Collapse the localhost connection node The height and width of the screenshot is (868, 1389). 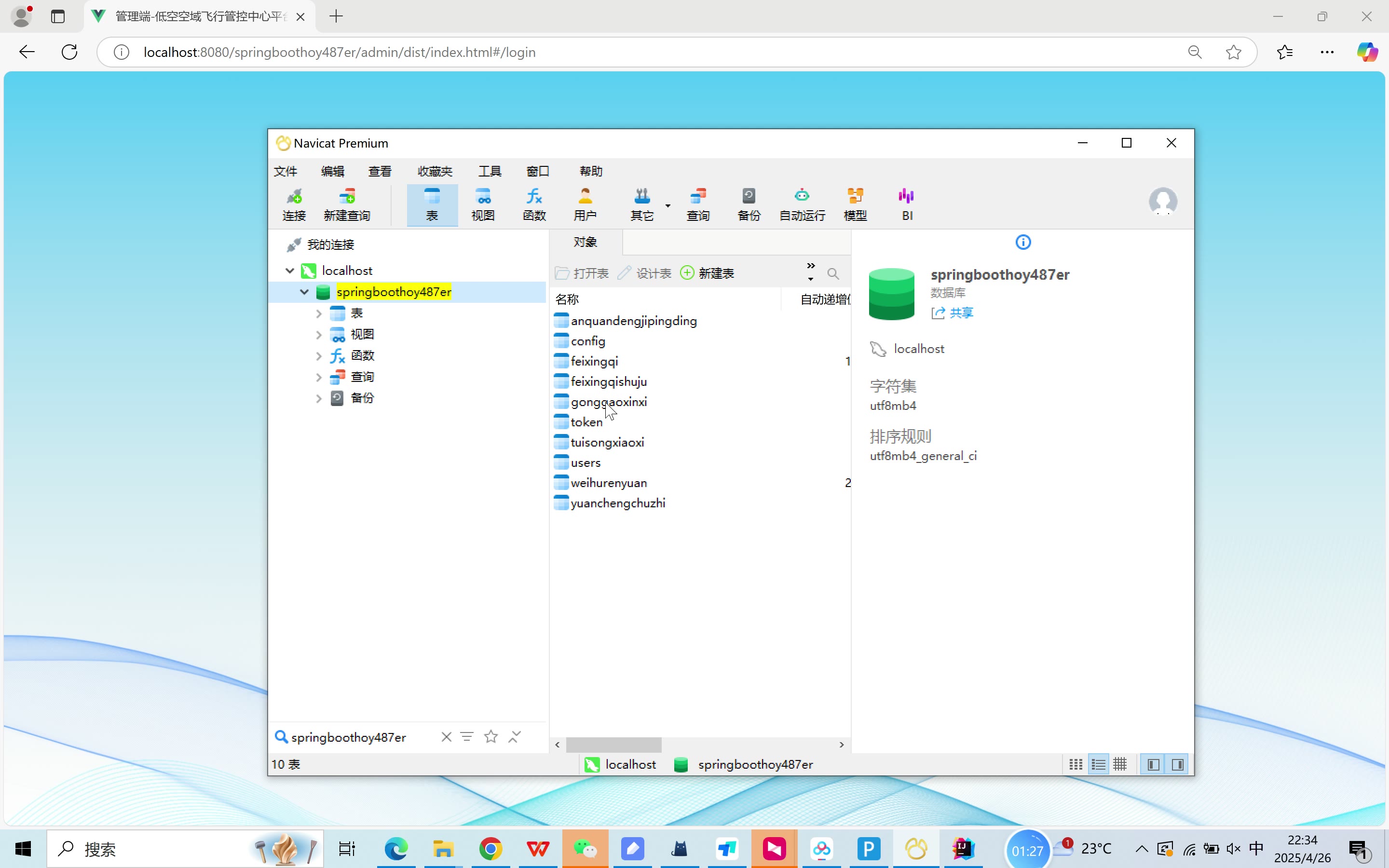[x=290, y=271]
